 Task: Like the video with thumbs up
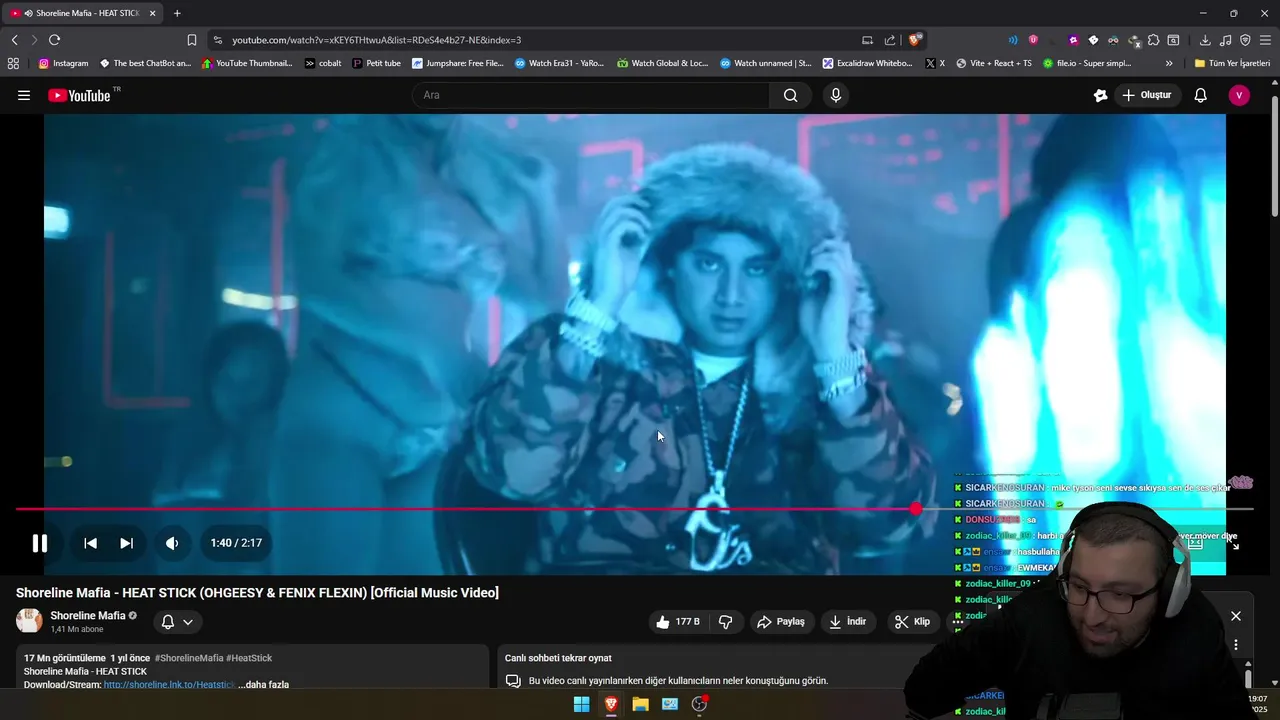(678, 622)
